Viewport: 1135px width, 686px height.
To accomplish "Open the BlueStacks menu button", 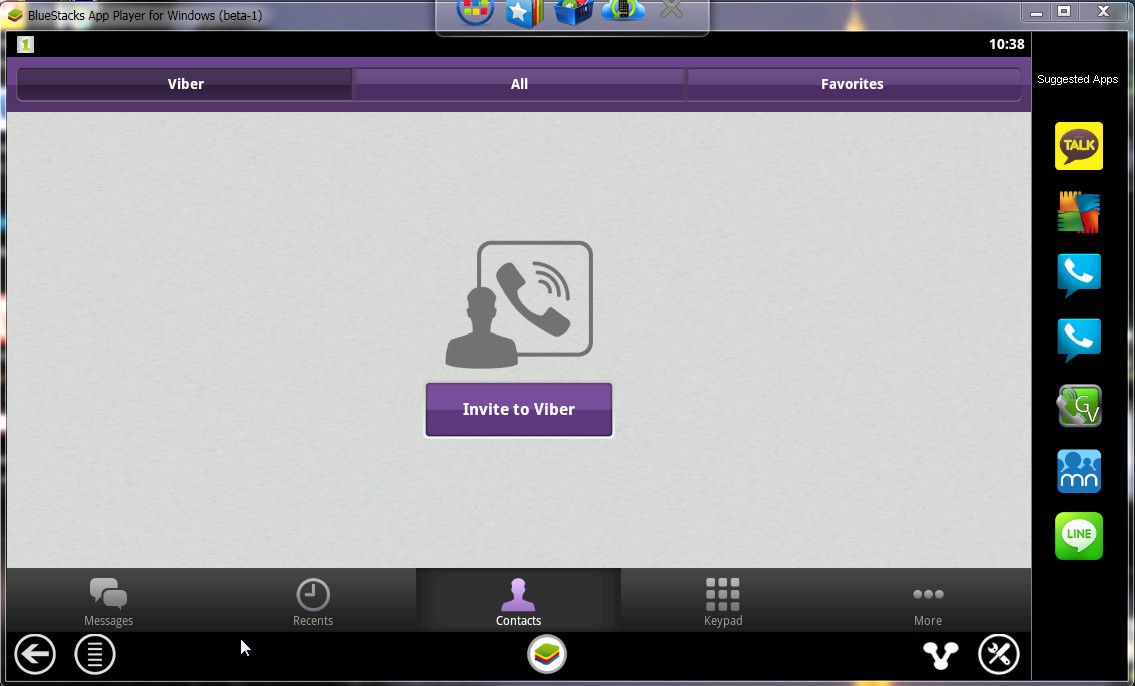I will point(95,654).
